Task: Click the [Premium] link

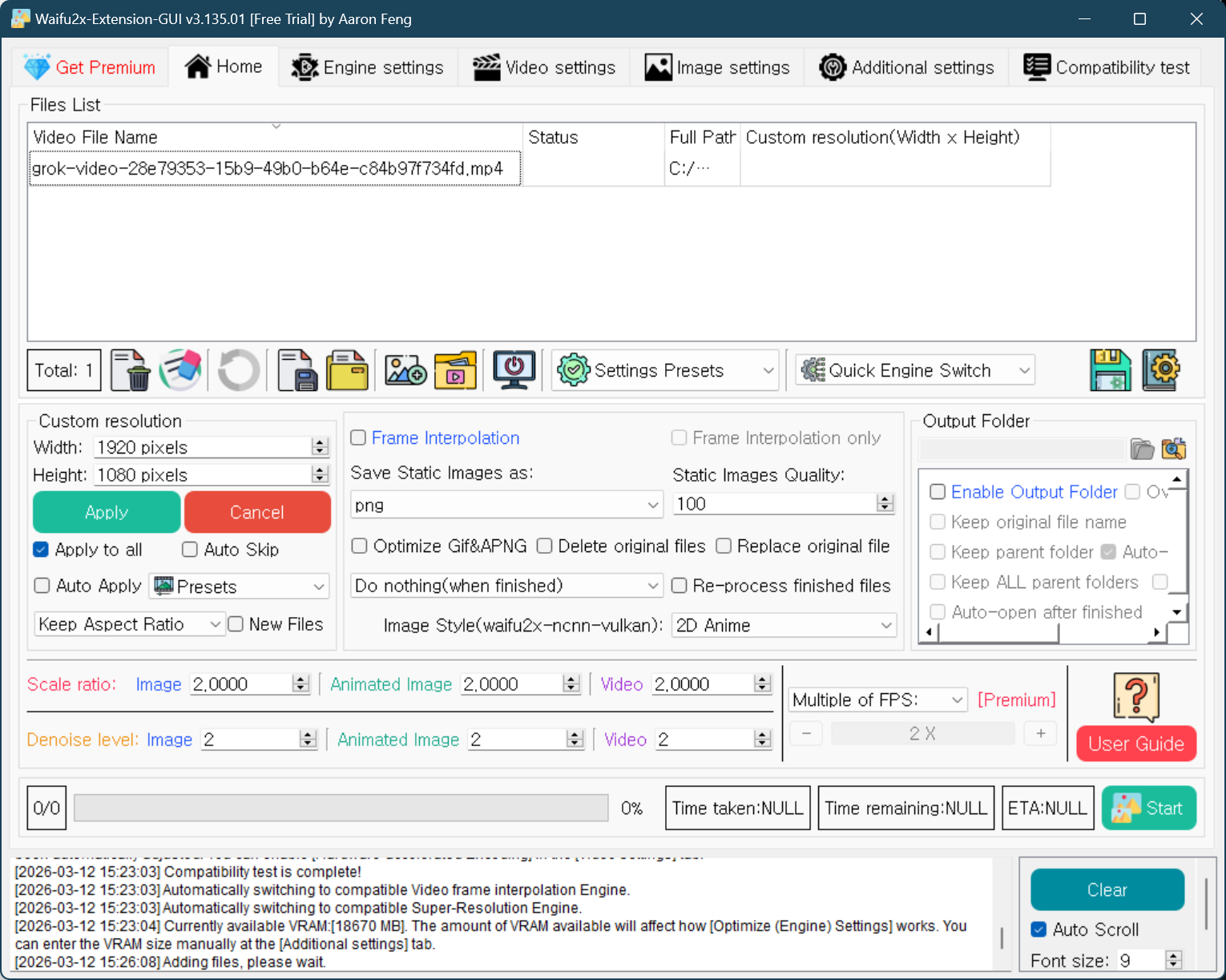Action: click(1016, 700)
